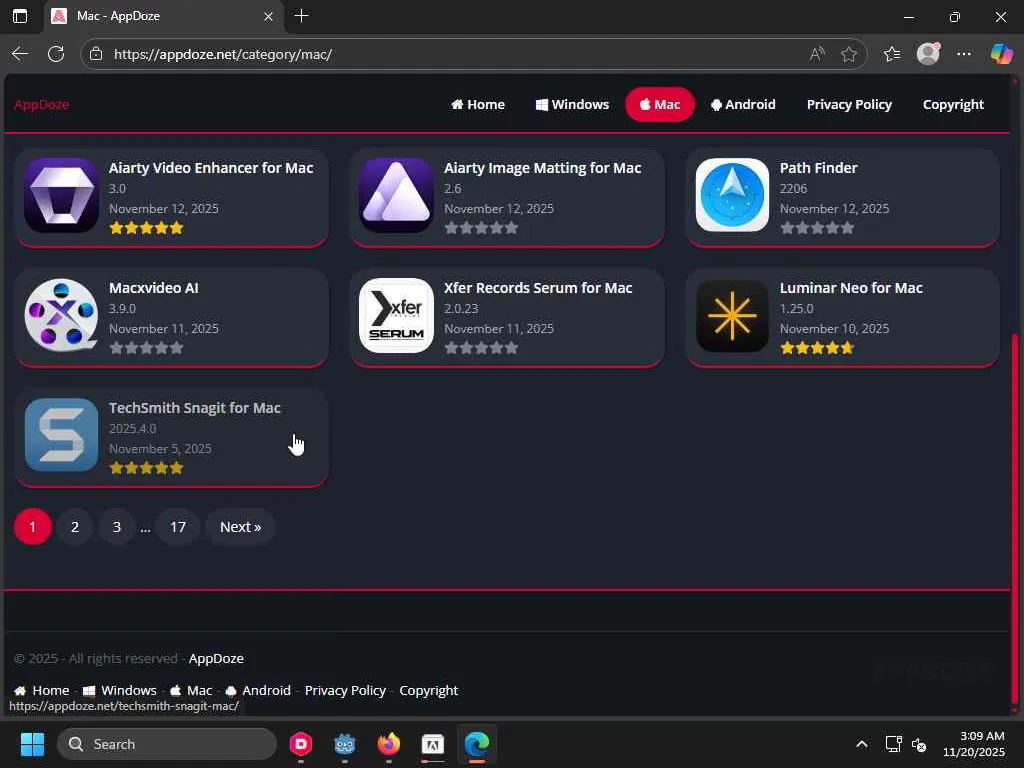This screenshot has width=1024, height=768.
Task: Click the Luminar Neo star rating
Action: pos(817,348)
